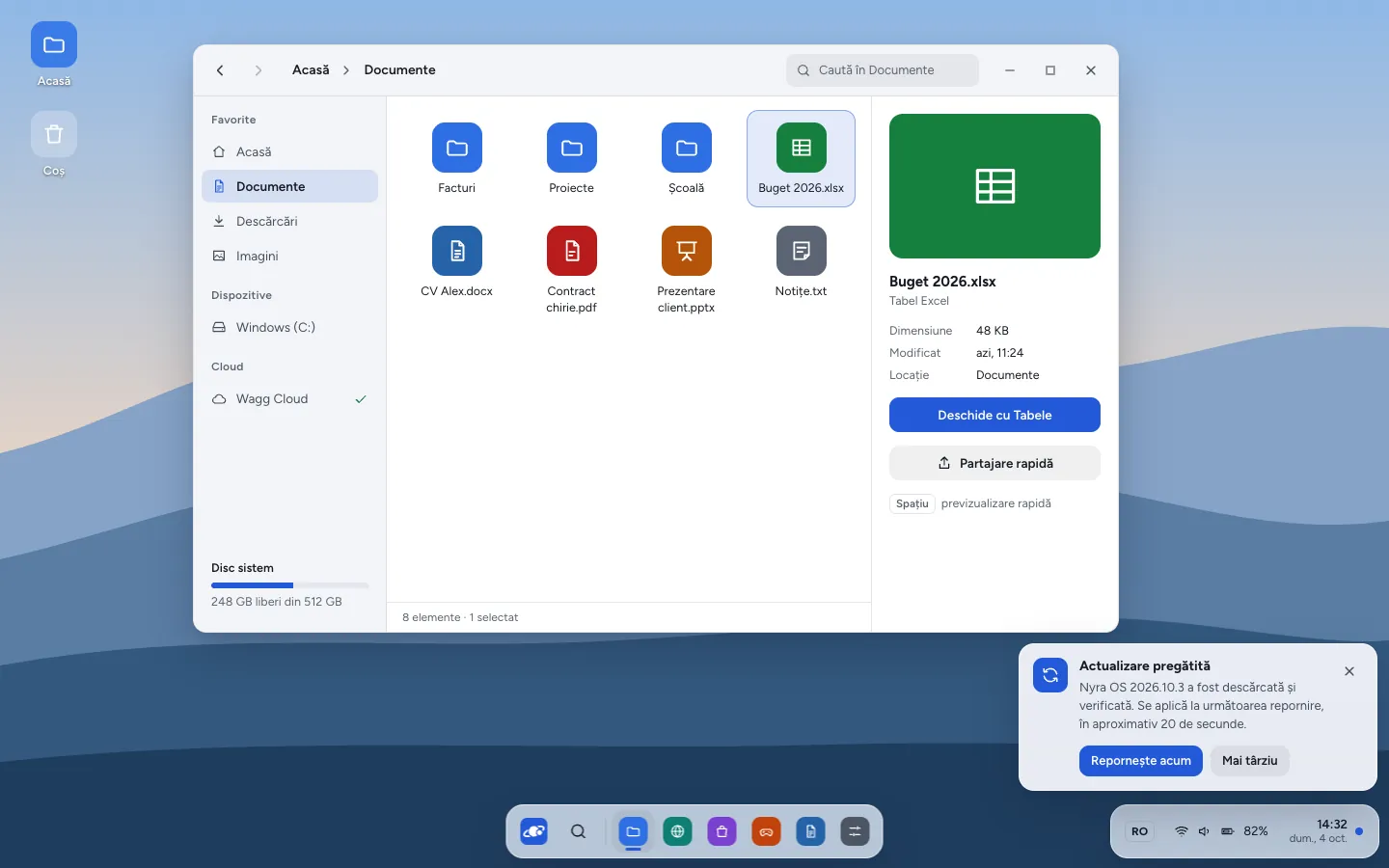The width and height of the screenshot is (1389, 868).
Task: Go to Acasă in the sidebar
Action: (x=289, y=152)
